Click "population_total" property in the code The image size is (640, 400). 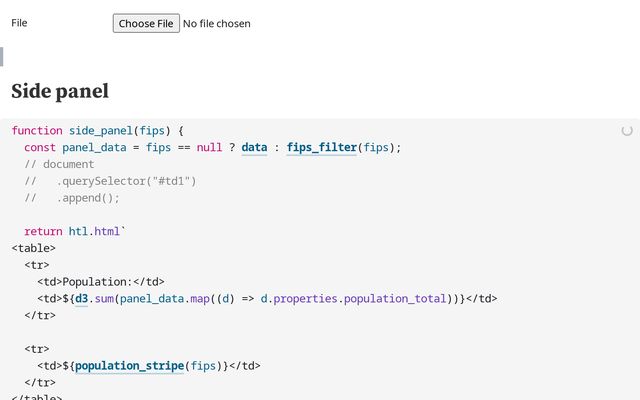pyautogui.click(x=396, y=298)
